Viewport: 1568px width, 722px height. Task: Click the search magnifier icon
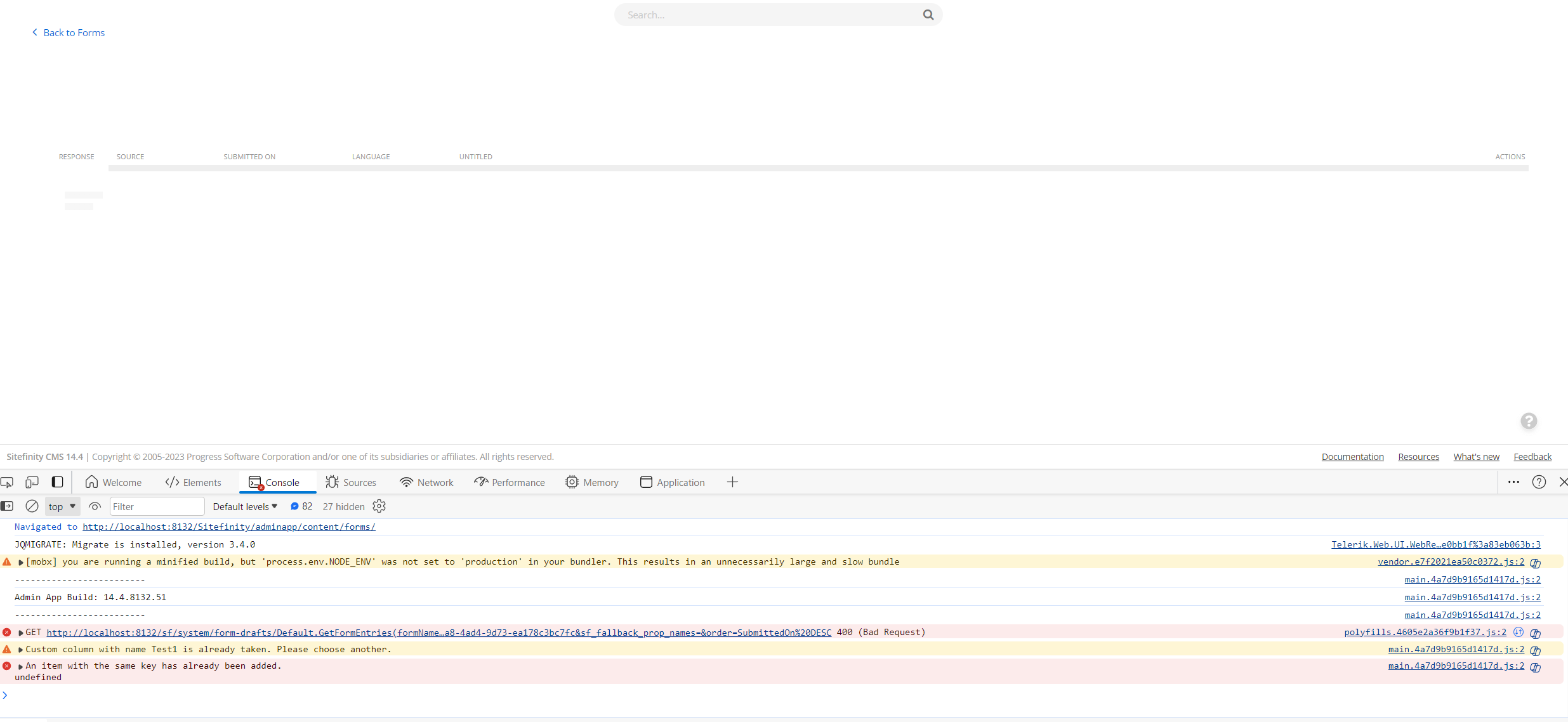pos(928,15)
